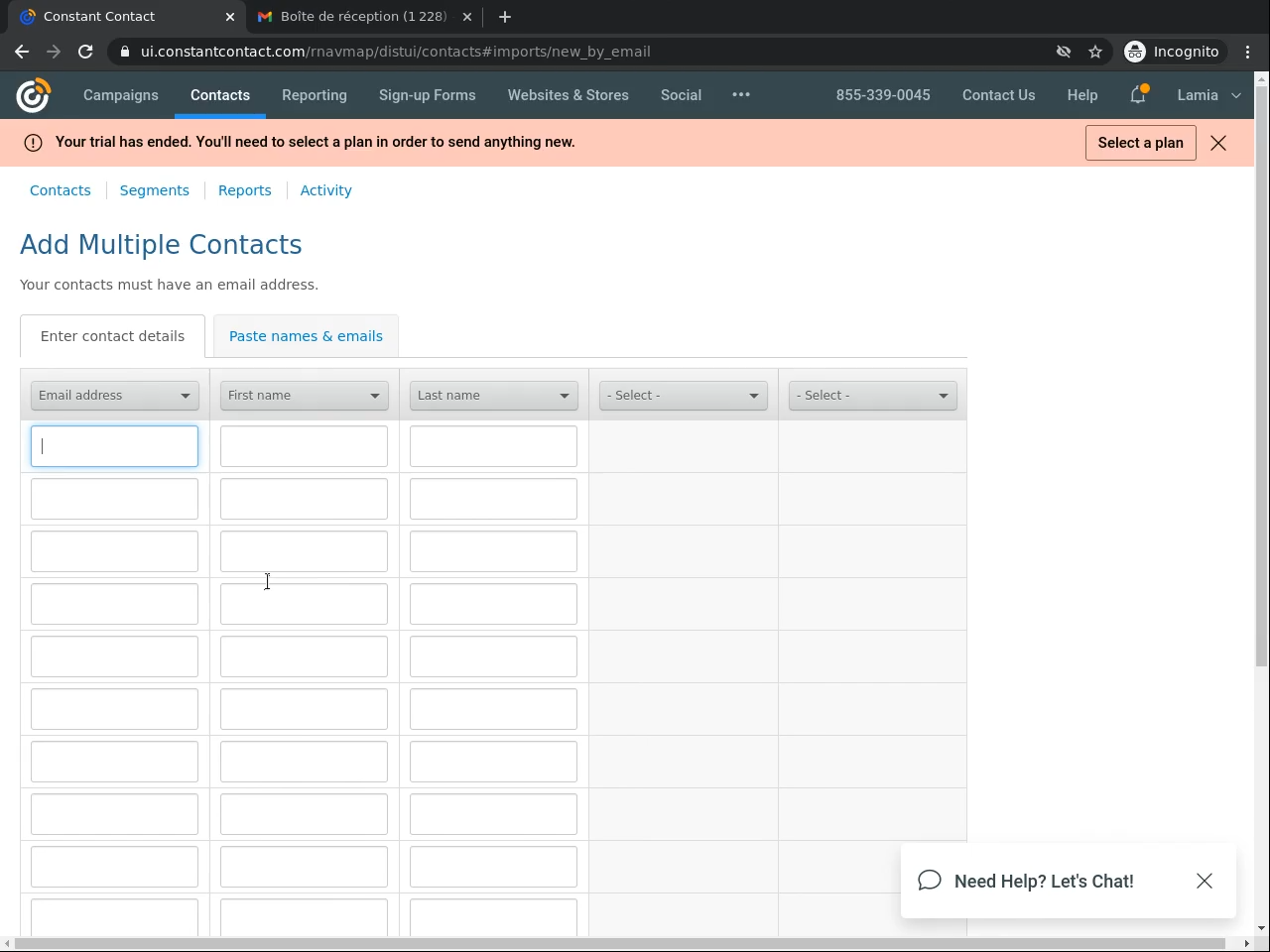Screen dimensions: 1270x952
Task: Open the Contacts sub-navigation link
Action: point(61,190)
